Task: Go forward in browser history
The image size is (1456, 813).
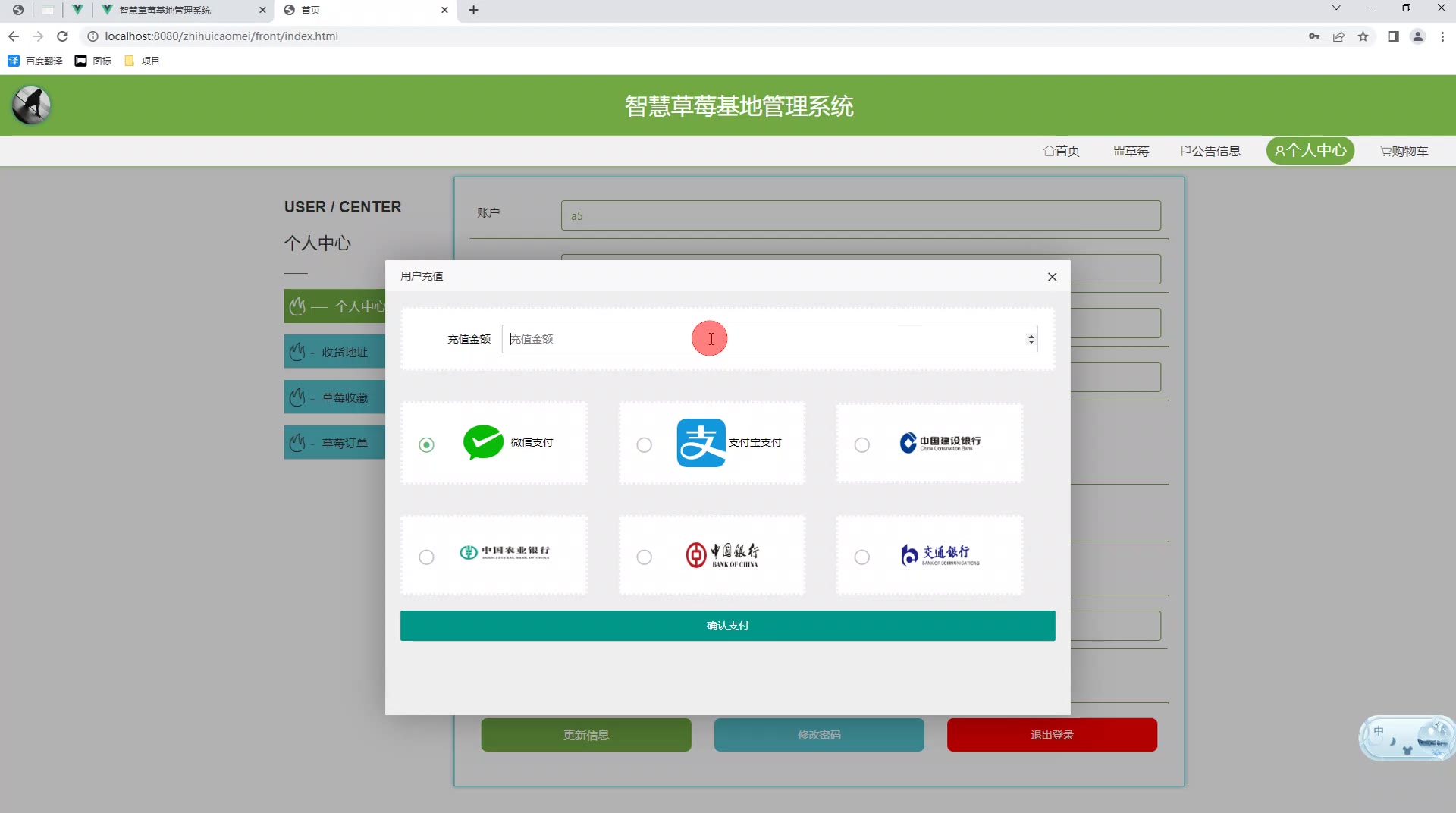Action: click(38, 36)
